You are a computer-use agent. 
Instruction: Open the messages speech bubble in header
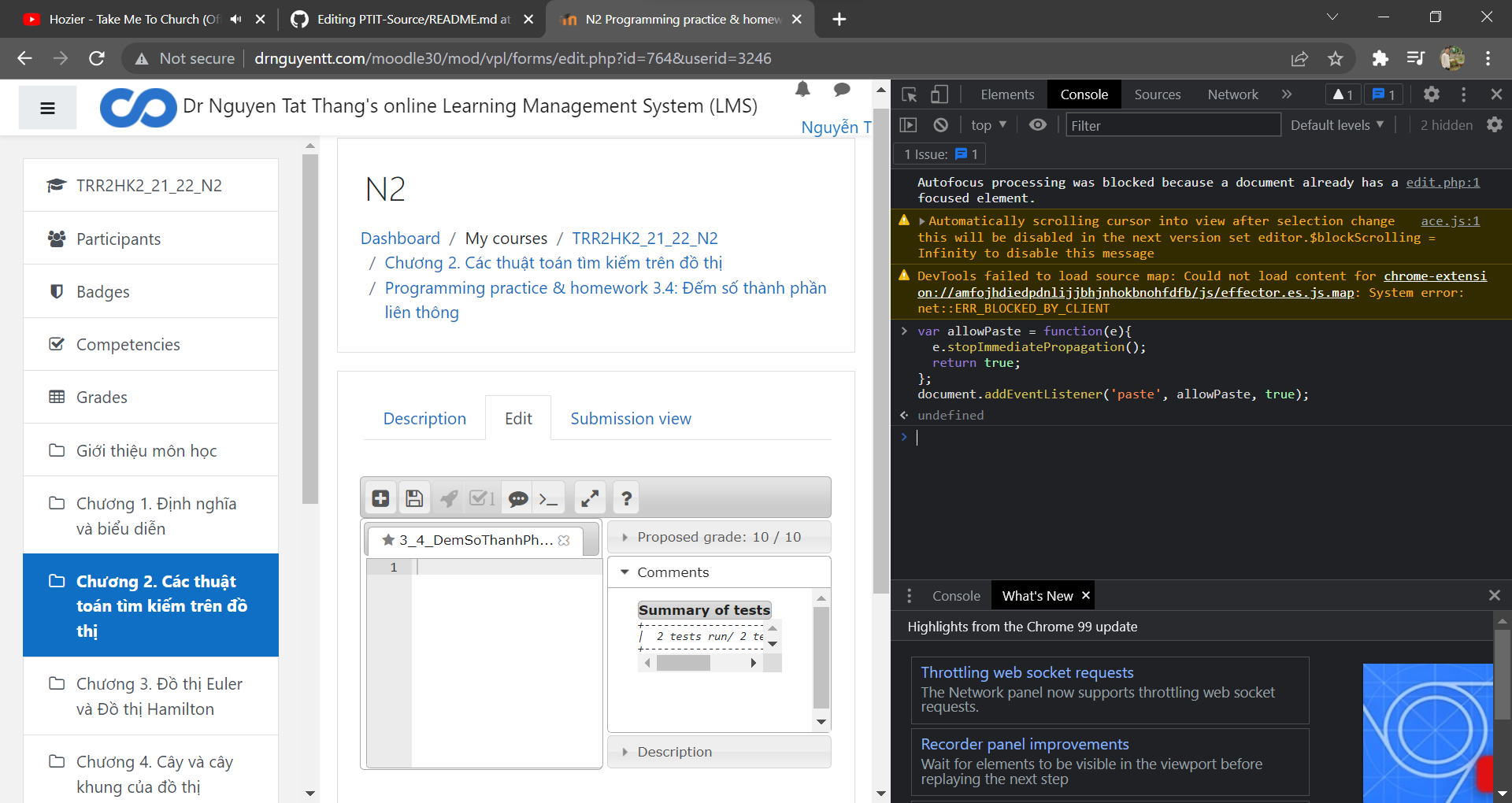(x=842, y=90)
